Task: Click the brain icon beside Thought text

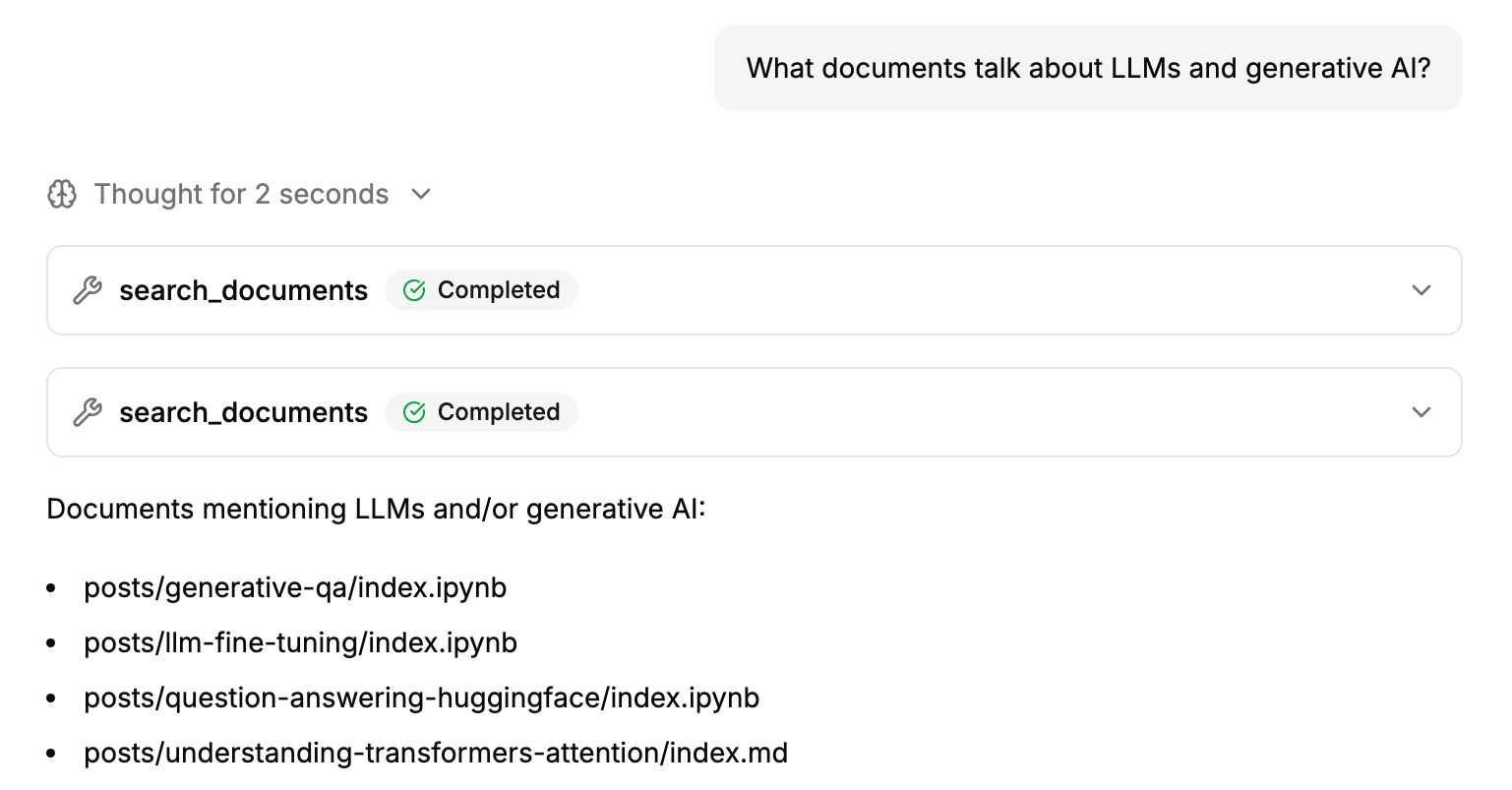Action: [x=62, y=195]
